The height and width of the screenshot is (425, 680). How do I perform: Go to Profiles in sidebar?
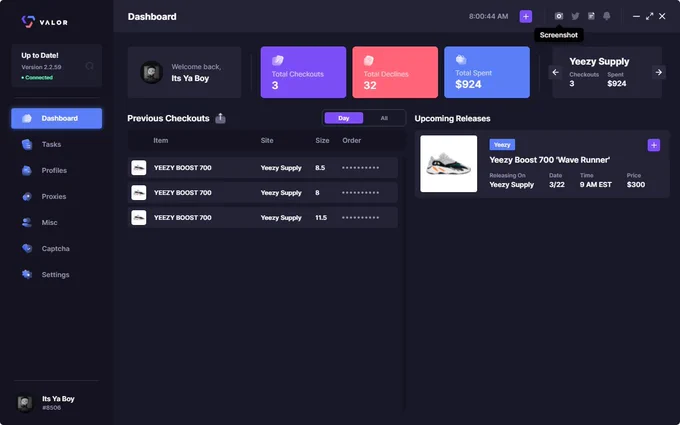pyautogui.click(x=56, y=170)
